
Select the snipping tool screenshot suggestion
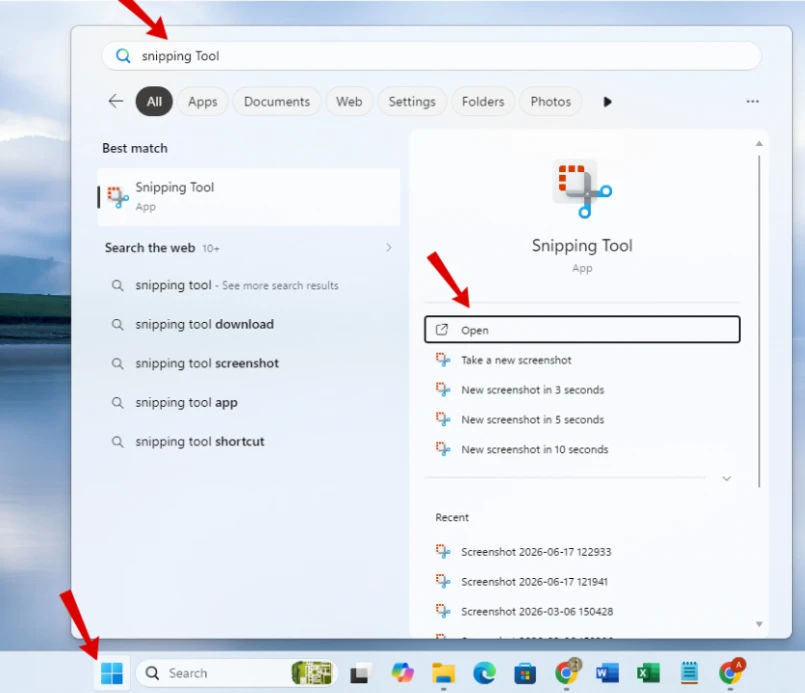pyautogui.click(x=248, y=363)
